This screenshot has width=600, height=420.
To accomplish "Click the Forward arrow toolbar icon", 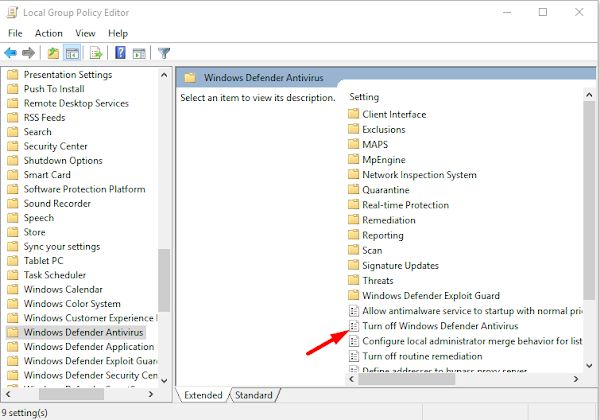I will (28, 53).
